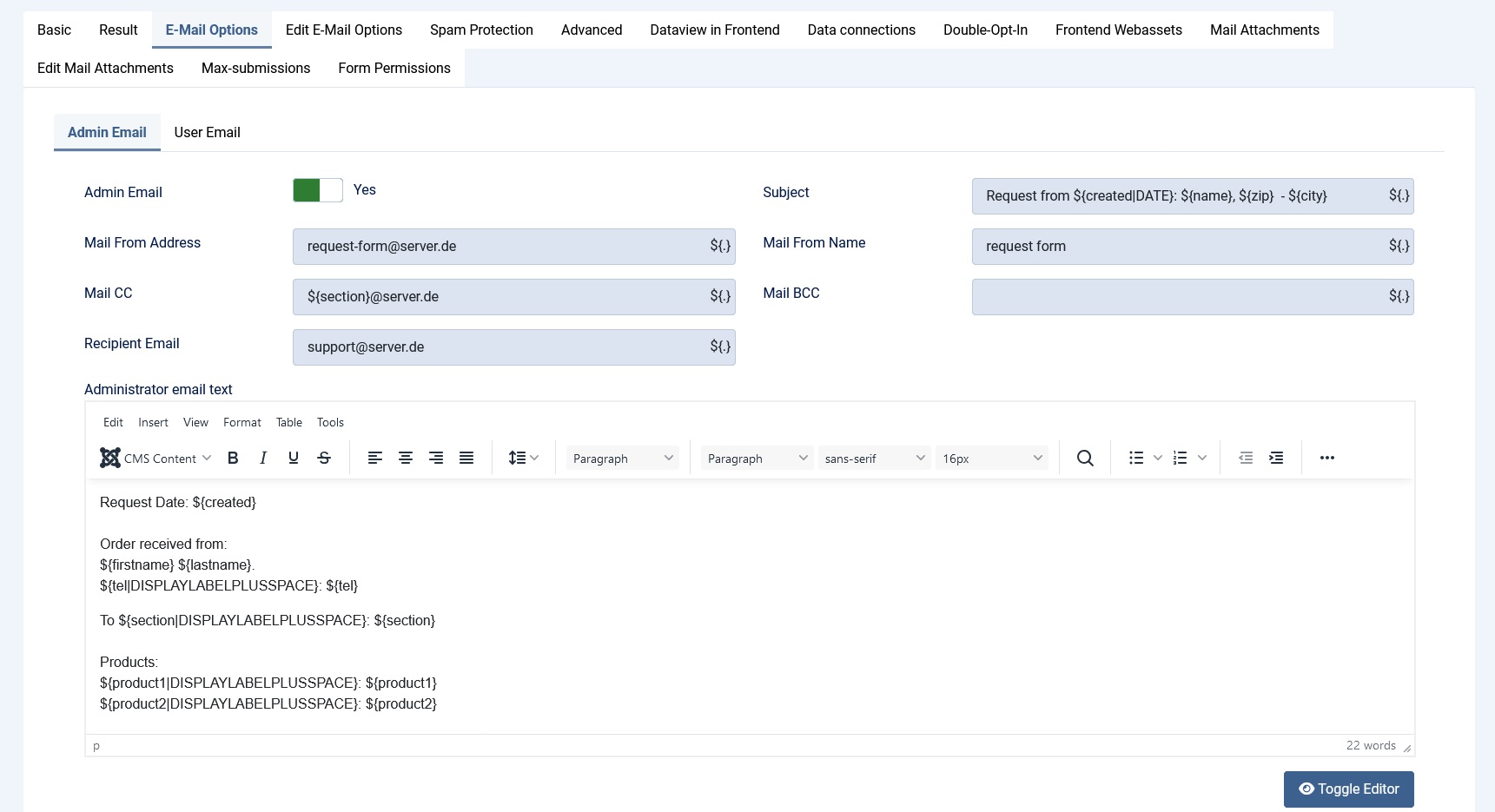Click the 'Products:' line in editor
The height and width of the screenshot is (812, 1495).
click(x=129, y=662)
